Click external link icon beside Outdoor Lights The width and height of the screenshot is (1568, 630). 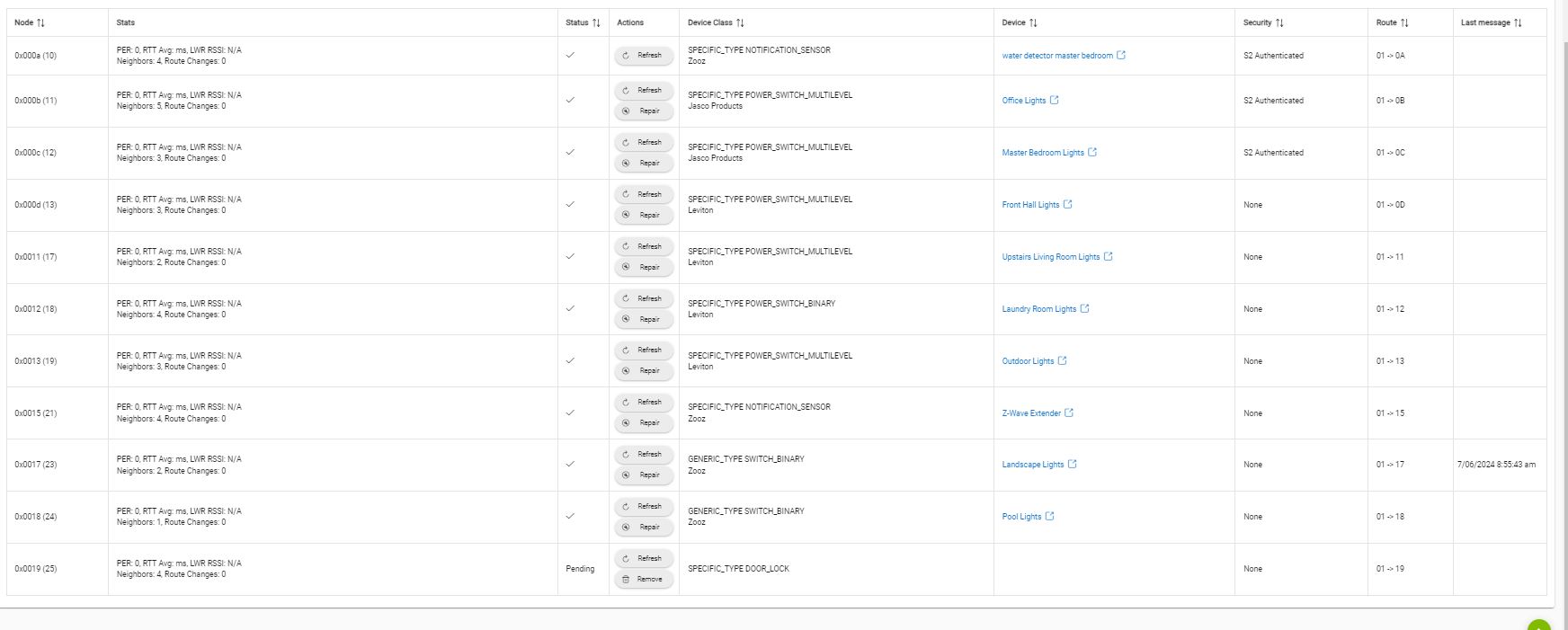[1062, 361]
